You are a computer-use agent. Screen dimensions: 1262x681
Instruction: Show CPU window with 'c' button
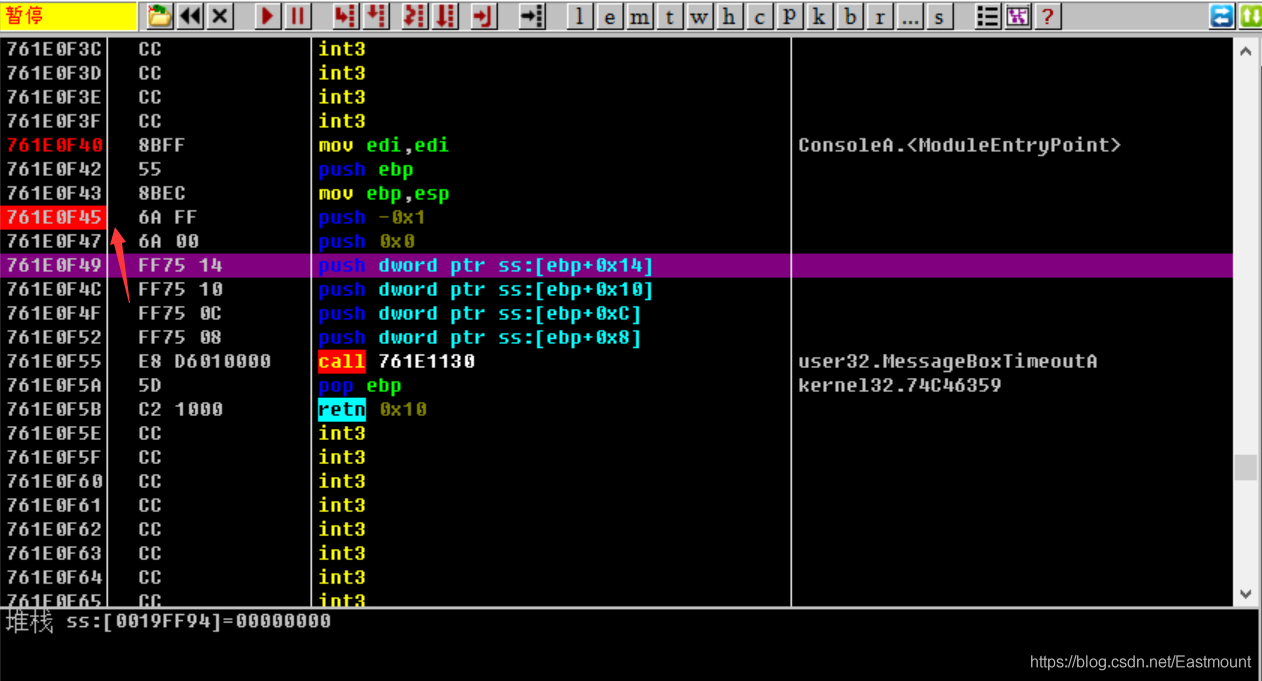(x=760, y=17)
